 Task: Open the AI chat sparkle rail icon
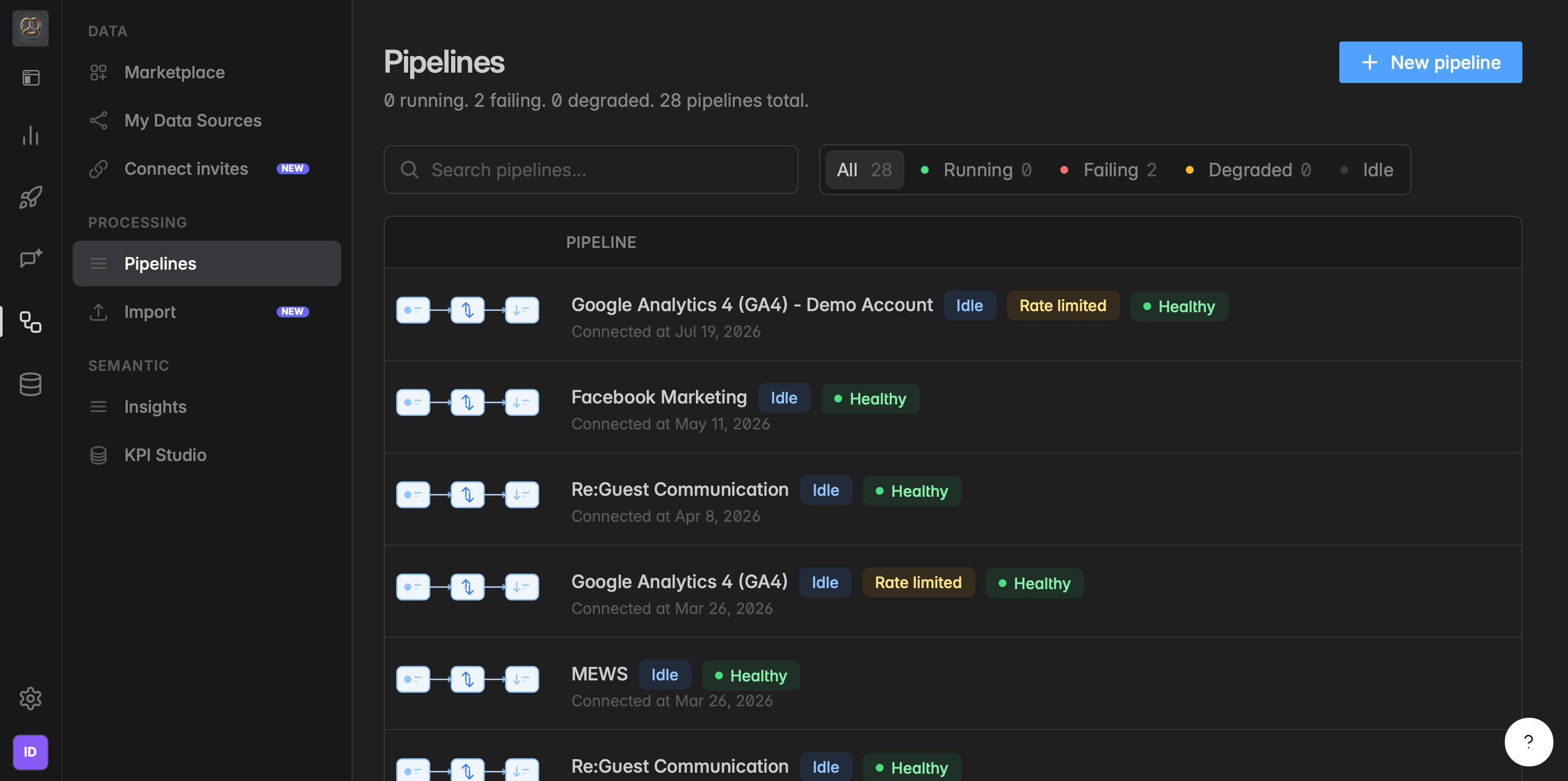click(x=31, y=259)
